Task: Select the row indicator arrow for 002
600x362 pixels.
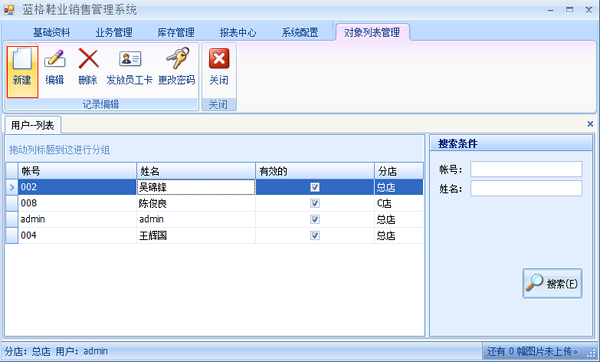Action: 12,187
